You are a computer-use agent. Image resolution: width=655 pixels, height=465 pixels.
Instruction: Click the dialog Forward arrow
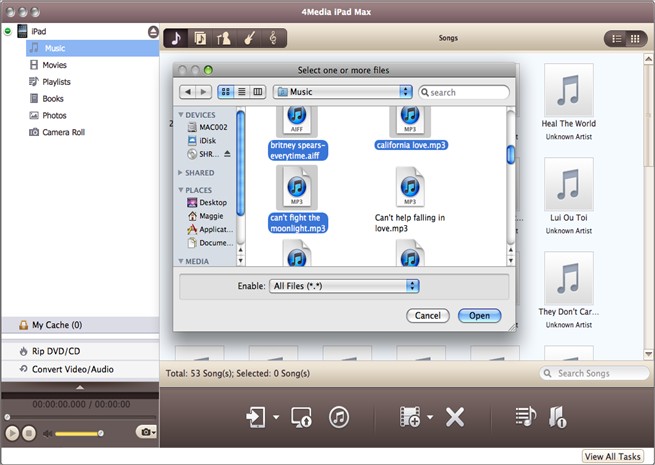tap(203, 92)
